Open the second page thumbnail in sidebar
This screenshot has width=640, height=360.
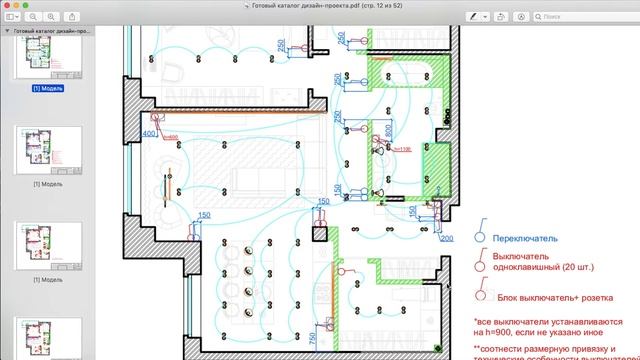click(x=48, y=150)
